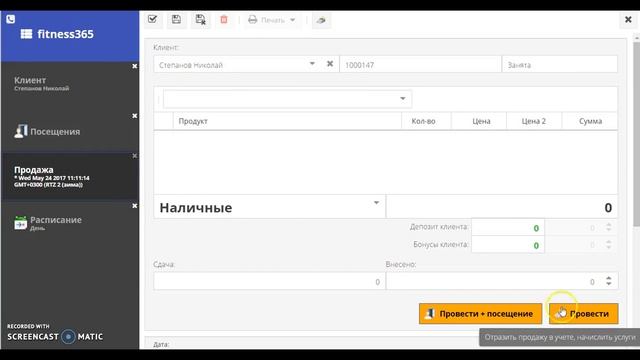Click the Занята status field
Image resolution: width=640 pixels, height=360 pixels.
point(559,64)
